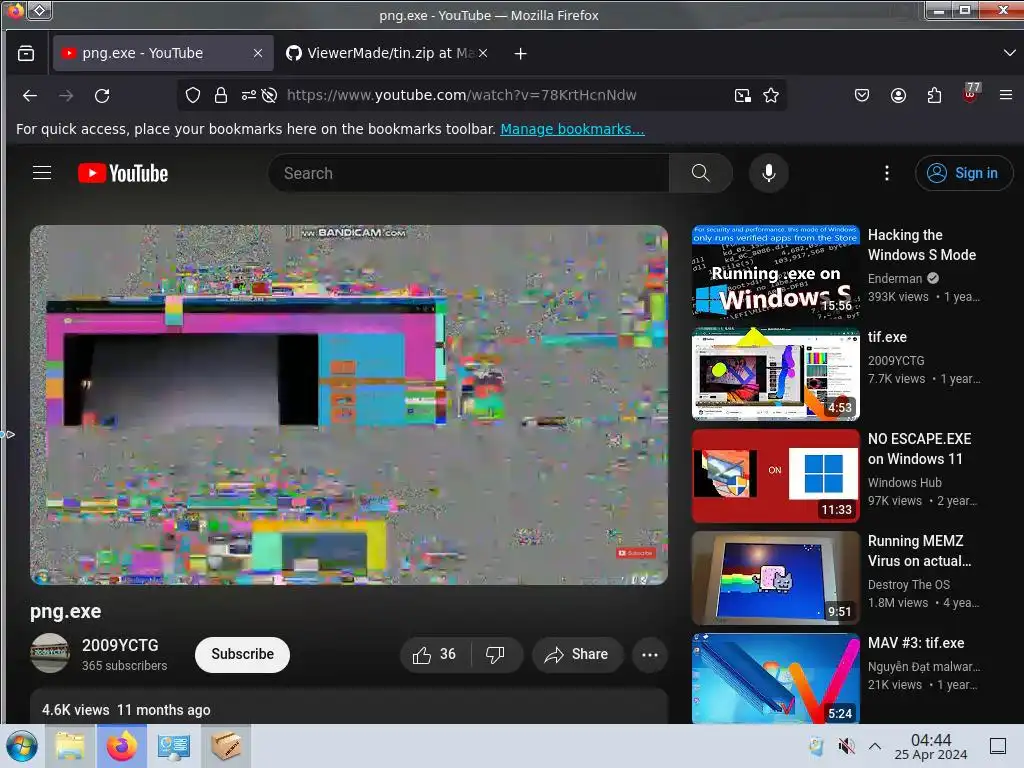Sign in to YouTube
This screenshot has height=768, width=1024.
click(964, 173)
